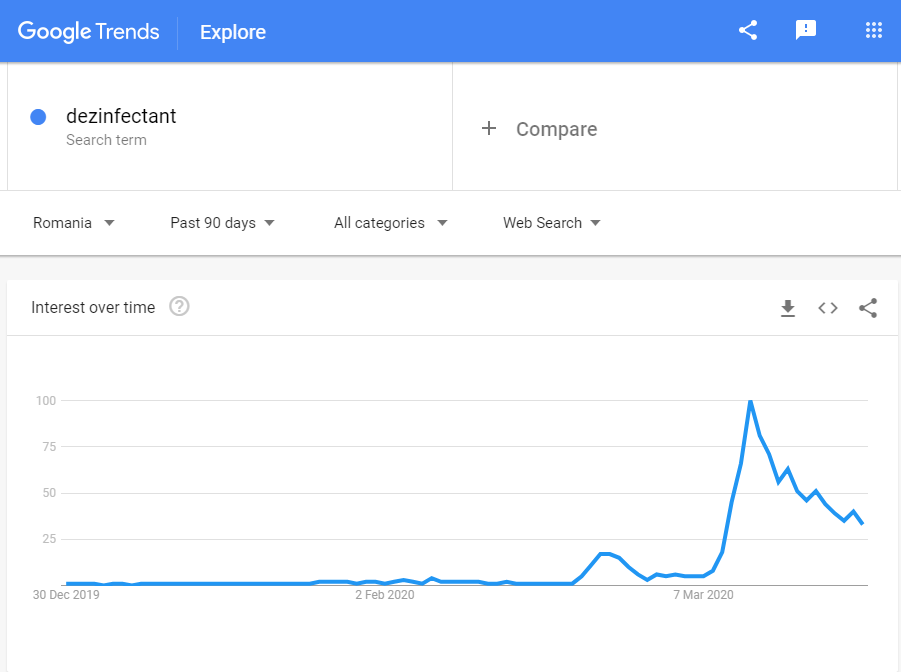This screenshot has height=672, width=901.
Task: Open the feedback icon in the header
Action: (806, 30)
